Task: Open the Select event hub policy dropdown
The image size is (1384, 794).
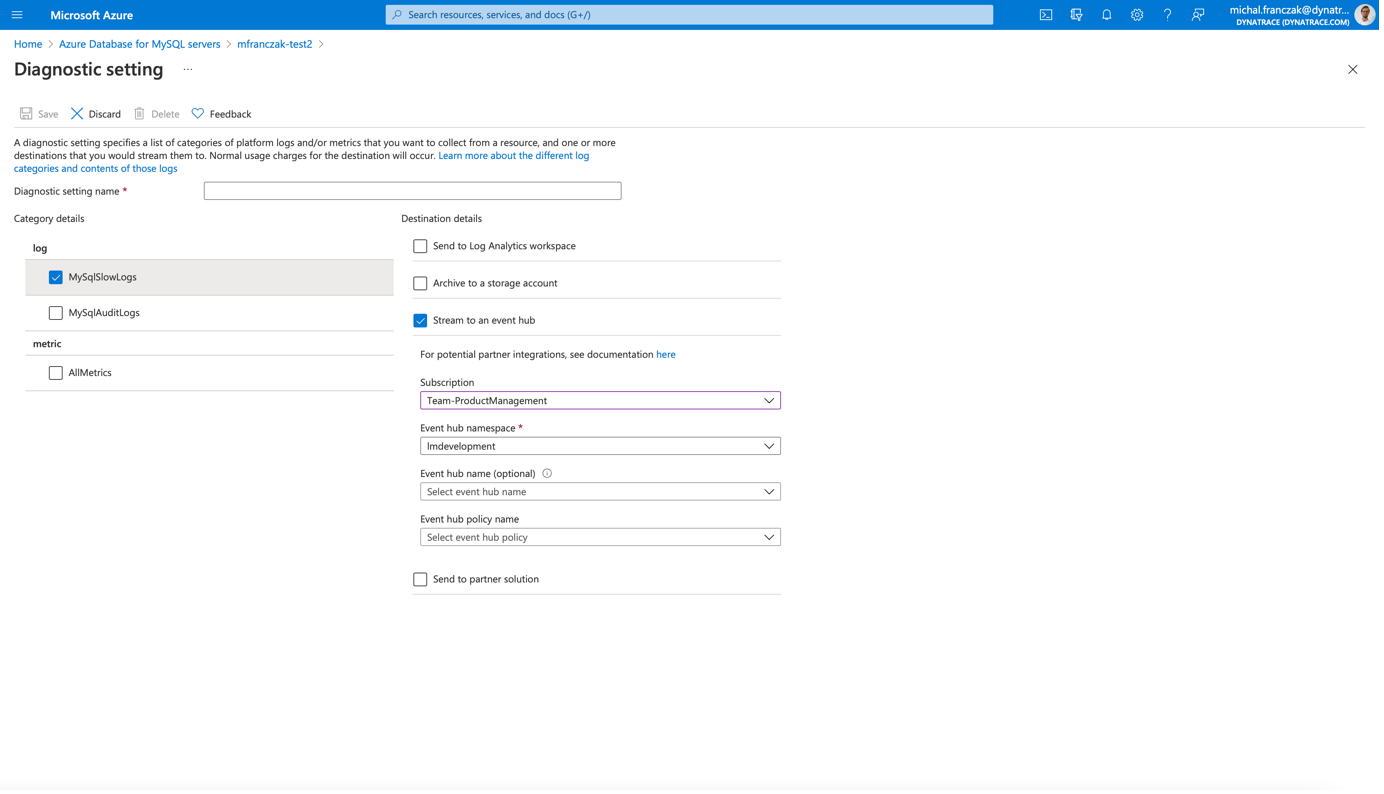Action: pyautogui.click(x=602, y=539)
